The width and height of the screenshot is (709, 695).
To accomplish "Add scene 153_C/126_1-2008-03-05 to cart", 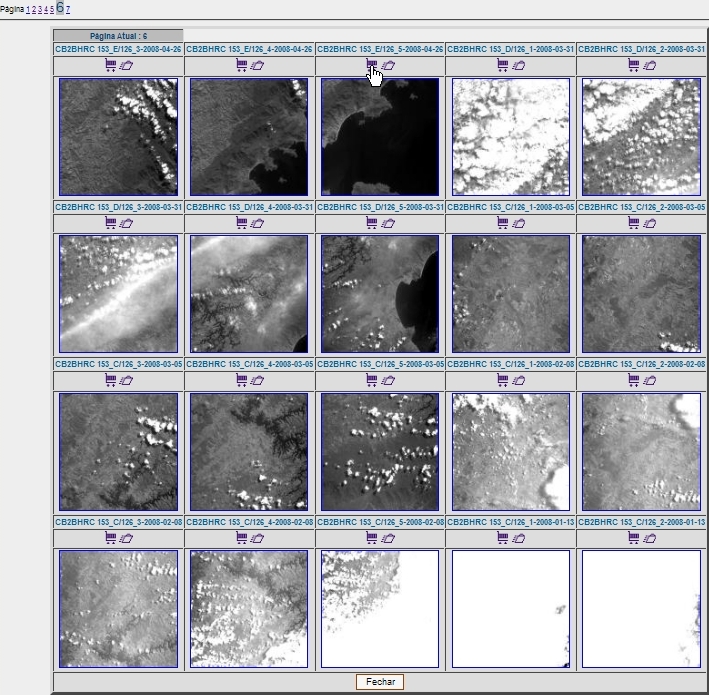I will click(503, 222).
